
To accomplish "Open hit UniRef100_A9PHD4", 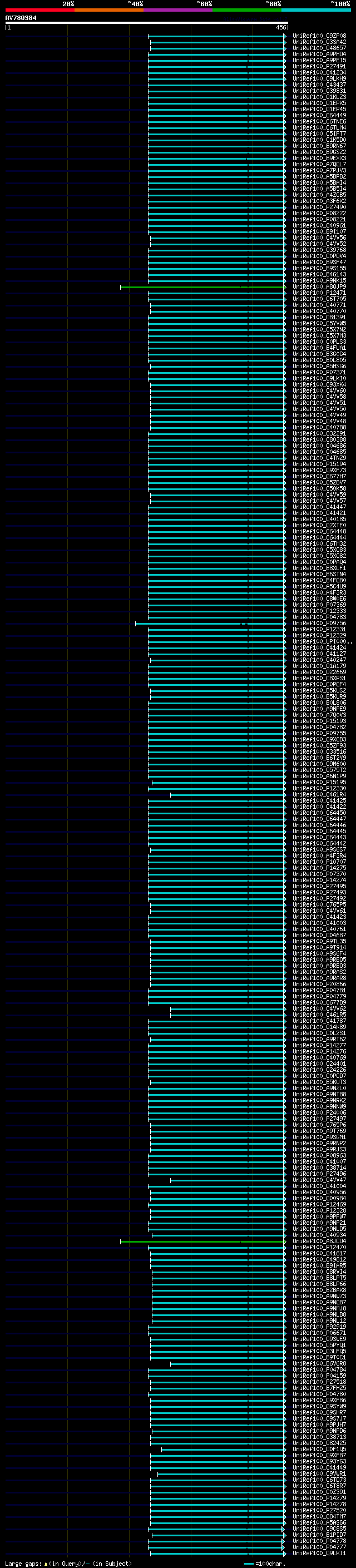I will tap(319, 54).
